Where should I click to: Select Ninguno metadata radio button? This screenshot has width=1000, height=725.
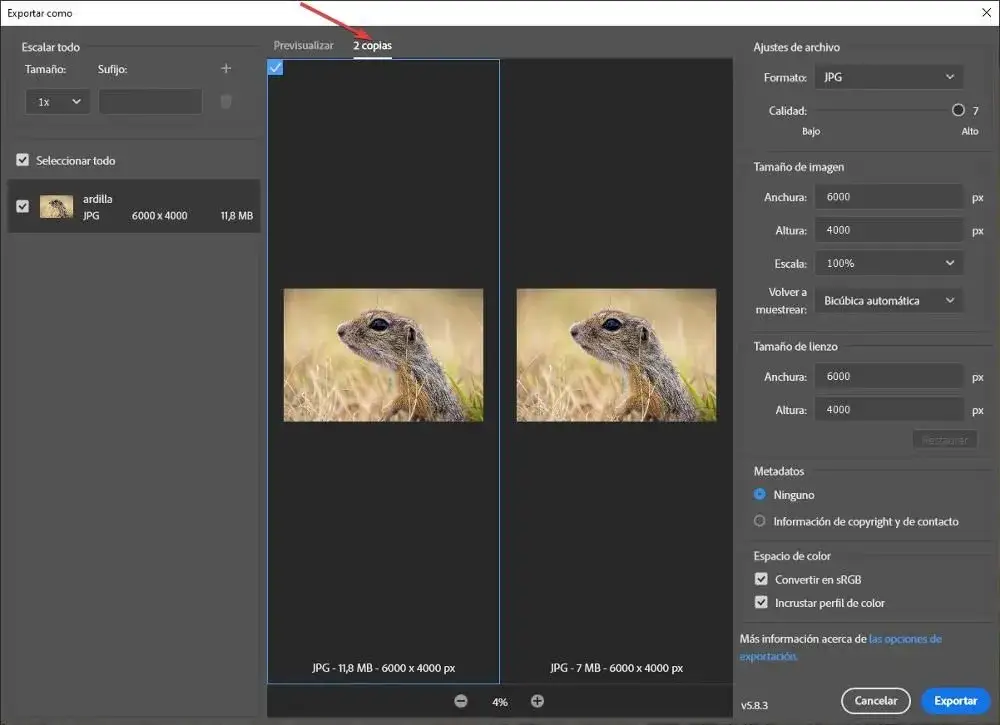(760, 494)
